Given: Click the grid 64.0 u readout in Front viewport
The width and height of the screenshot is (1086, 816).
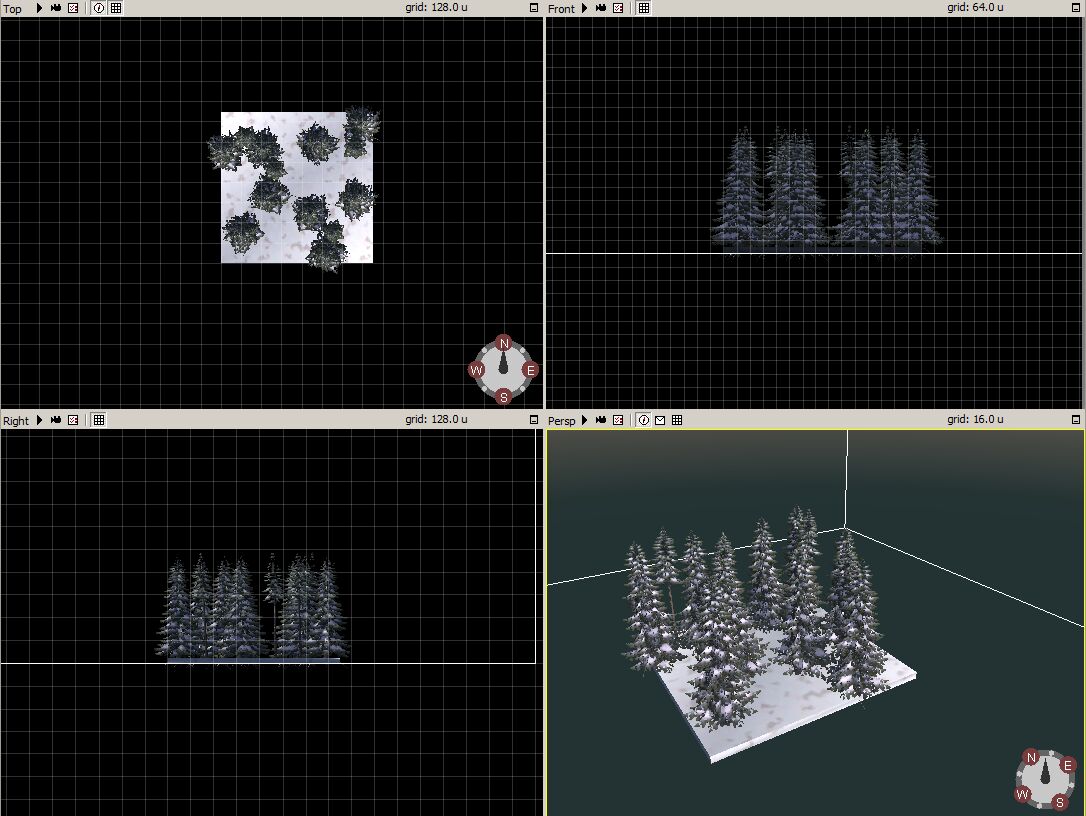Looking at the screenshot, I should point(975,8).
